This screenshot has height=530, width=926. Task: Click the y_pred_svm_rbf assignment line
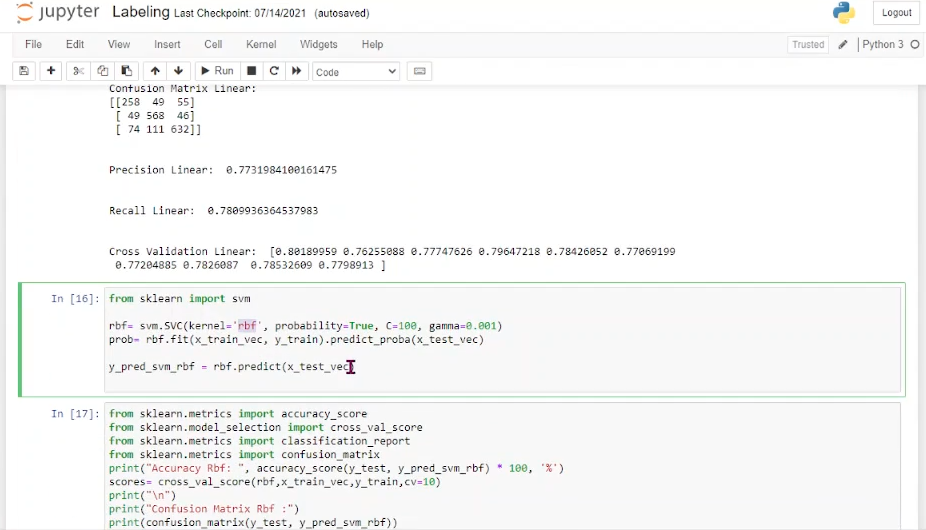click(231, 367)
